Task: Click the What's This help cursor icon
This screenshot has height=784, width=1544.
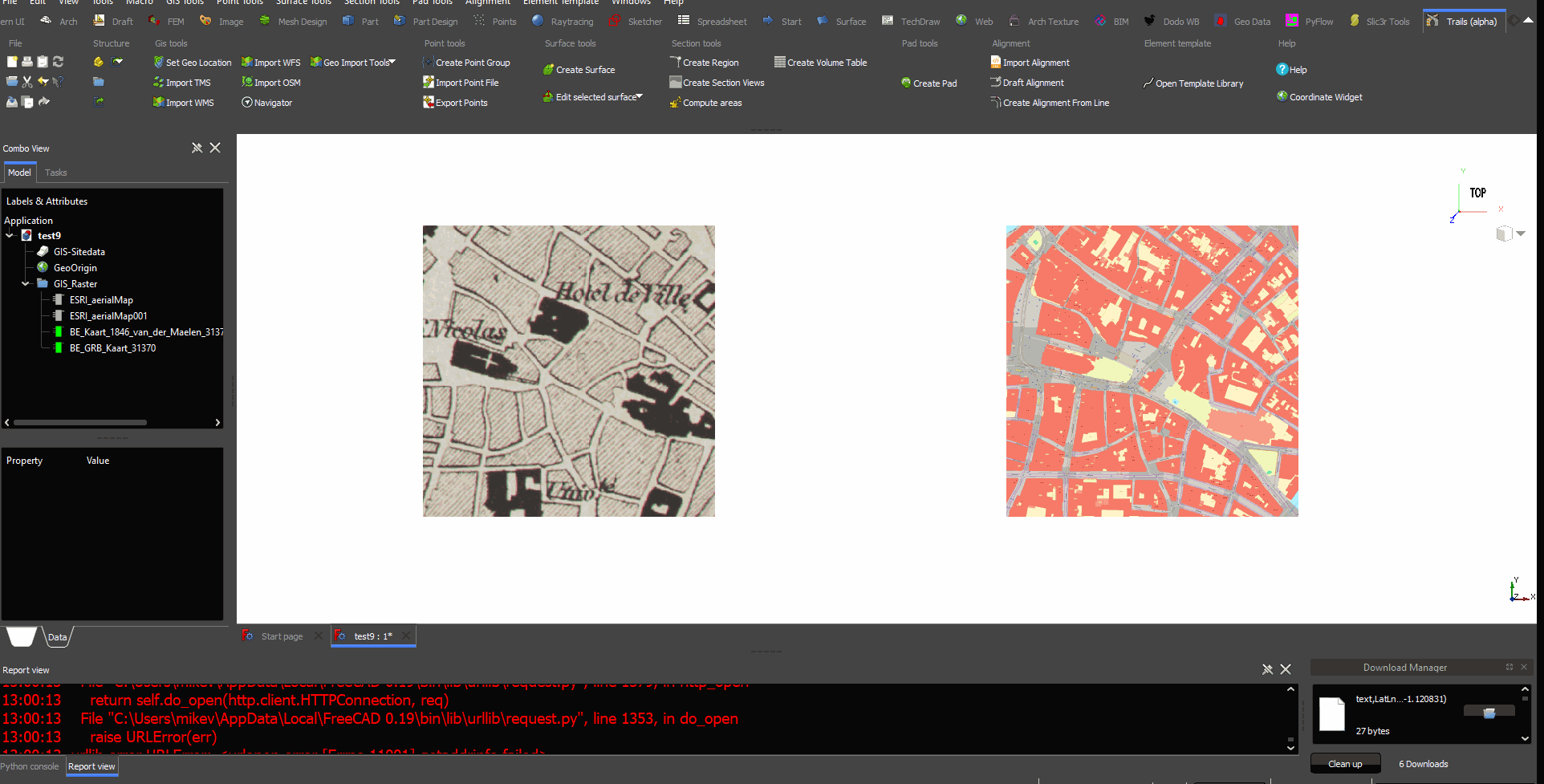Action: coord(58,82)
